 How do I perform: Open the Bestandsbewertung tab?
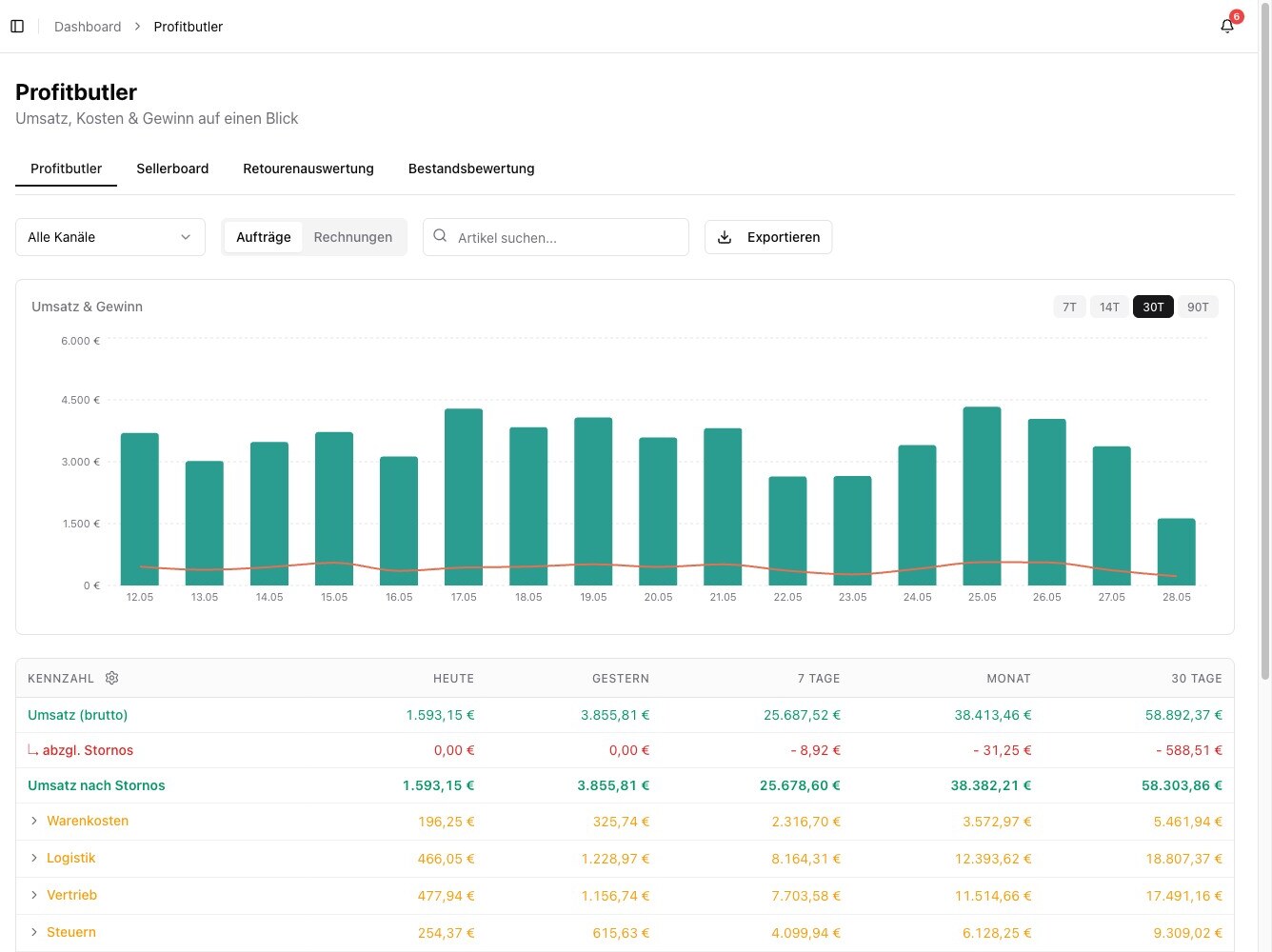click(471, 169)
